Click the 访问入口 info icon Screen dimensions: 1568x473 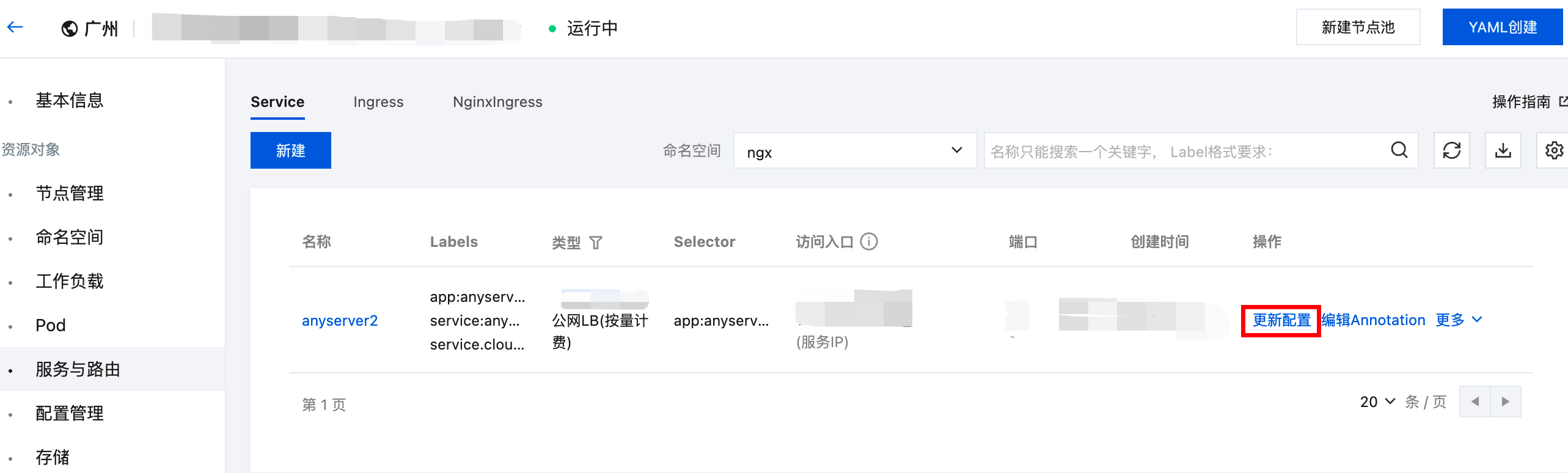pyautogui.click(x=868, y=241)
